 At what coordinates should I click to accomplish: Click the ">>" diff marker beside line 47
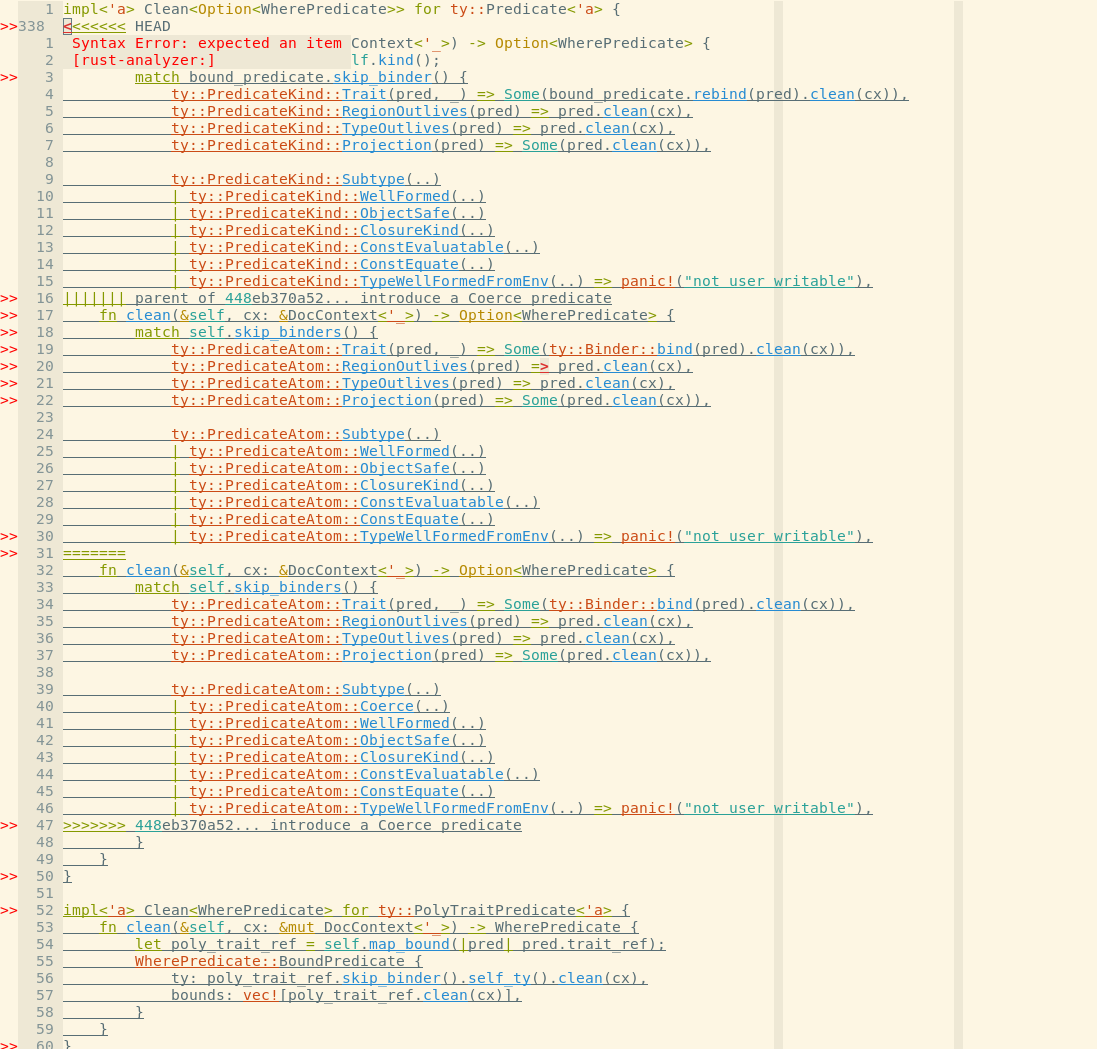tap(9, 825)
